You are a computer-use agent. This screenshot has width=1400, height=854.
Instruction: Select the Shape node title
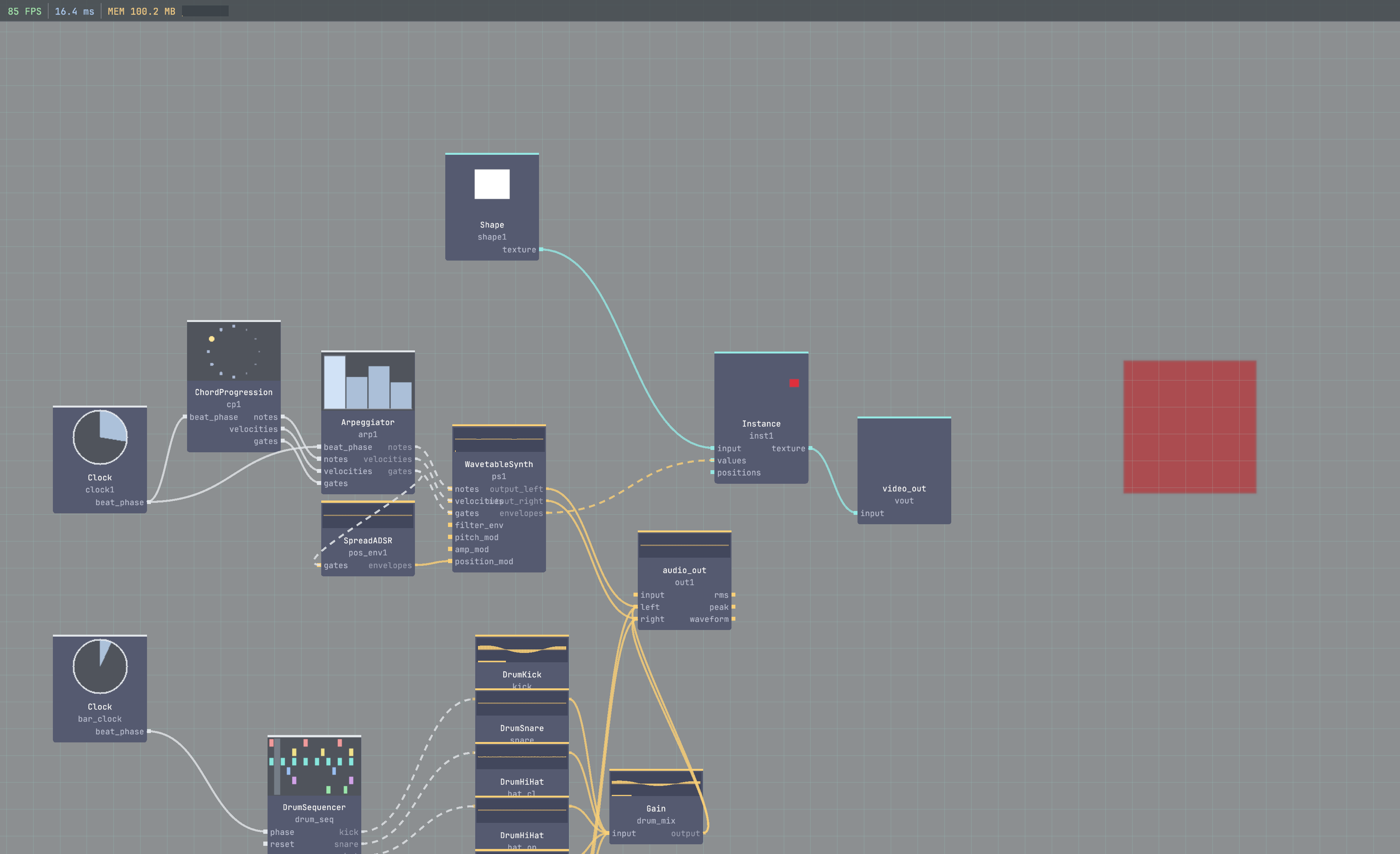(x=492, y=225)
